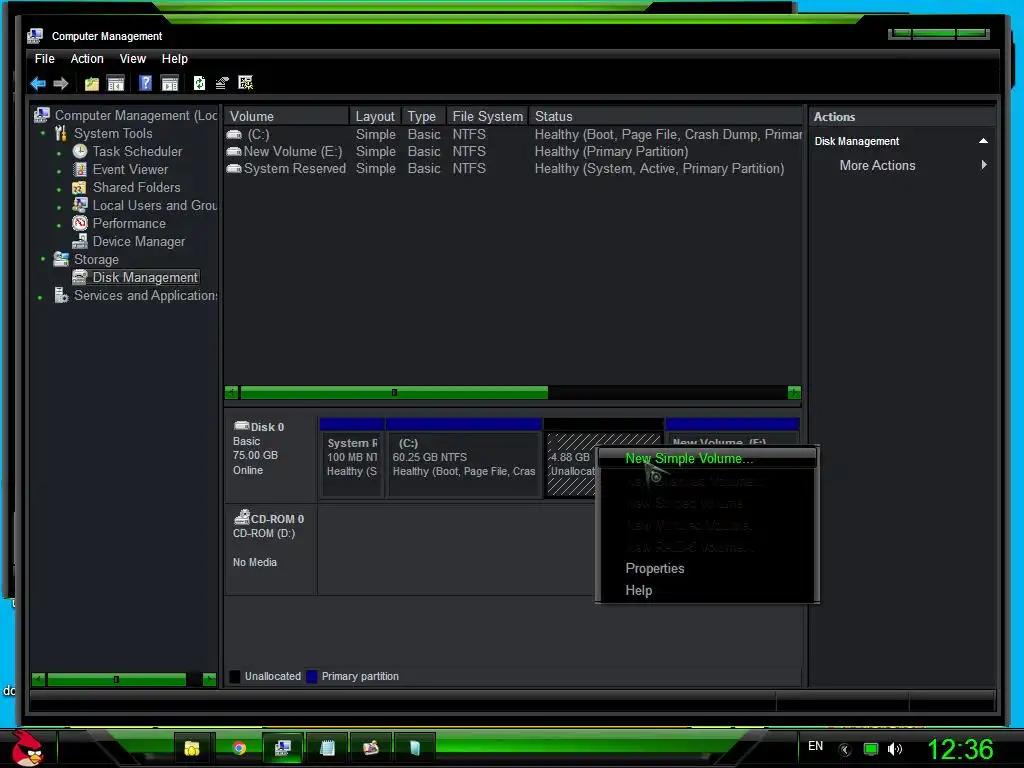
Task: Select the Task Scheduler clock icon
Action: tap(80, 152)
